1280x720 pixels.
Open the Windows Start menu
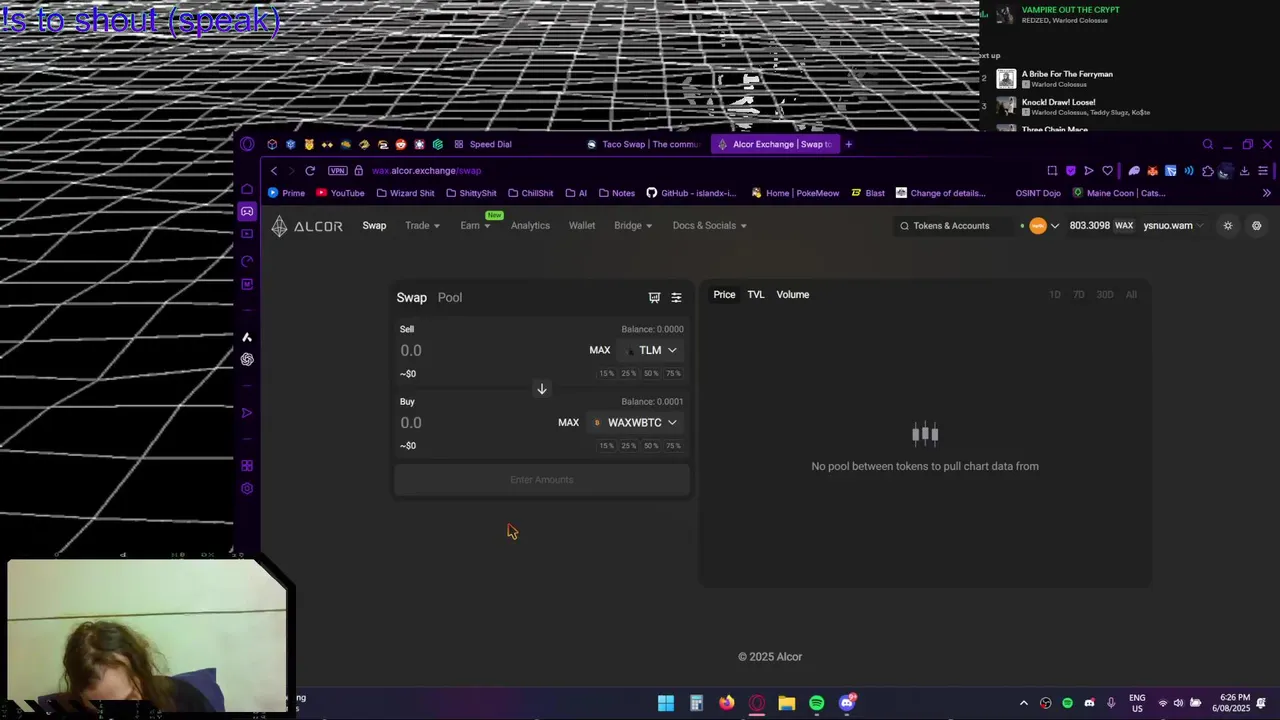coord(666,703)
